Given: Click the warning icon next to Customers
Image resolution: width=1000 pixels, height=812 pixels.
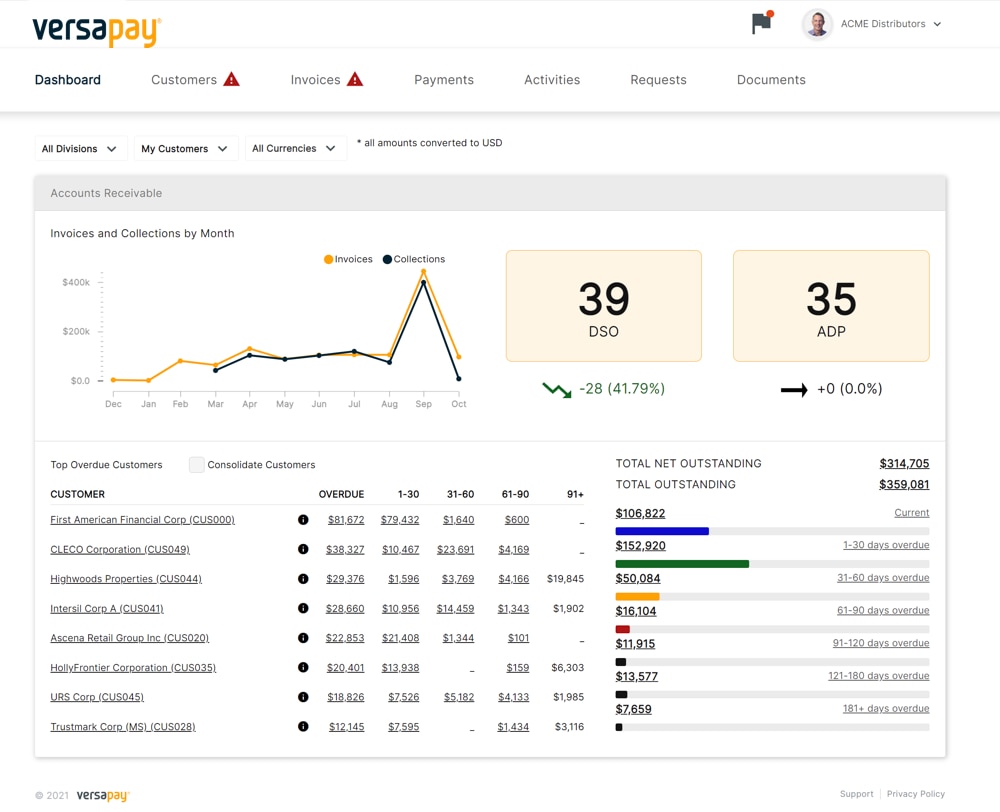Looking at the screenshot, I should 231,80.
